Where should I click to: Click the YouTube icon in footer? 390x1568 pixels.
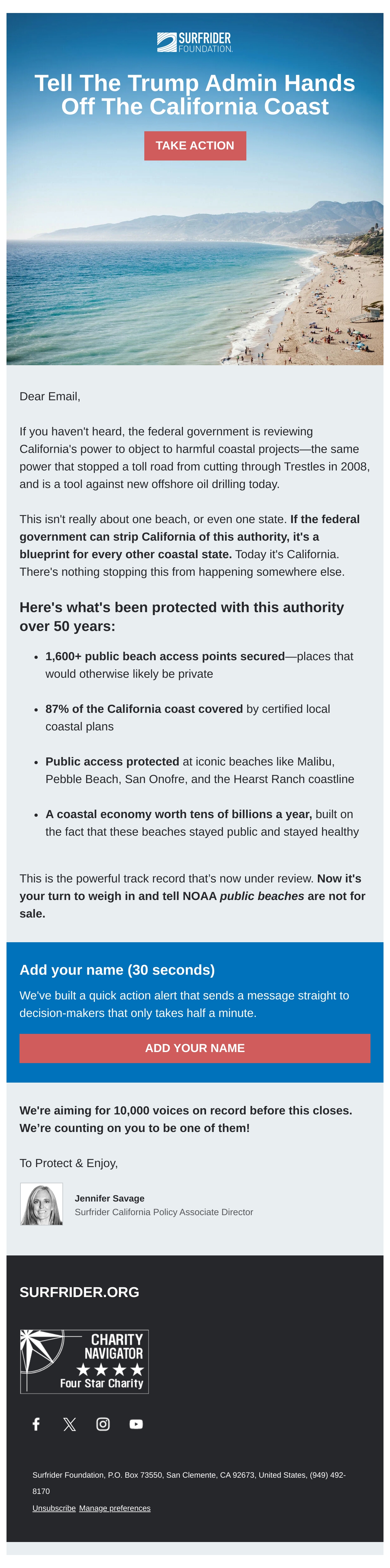136,1424
